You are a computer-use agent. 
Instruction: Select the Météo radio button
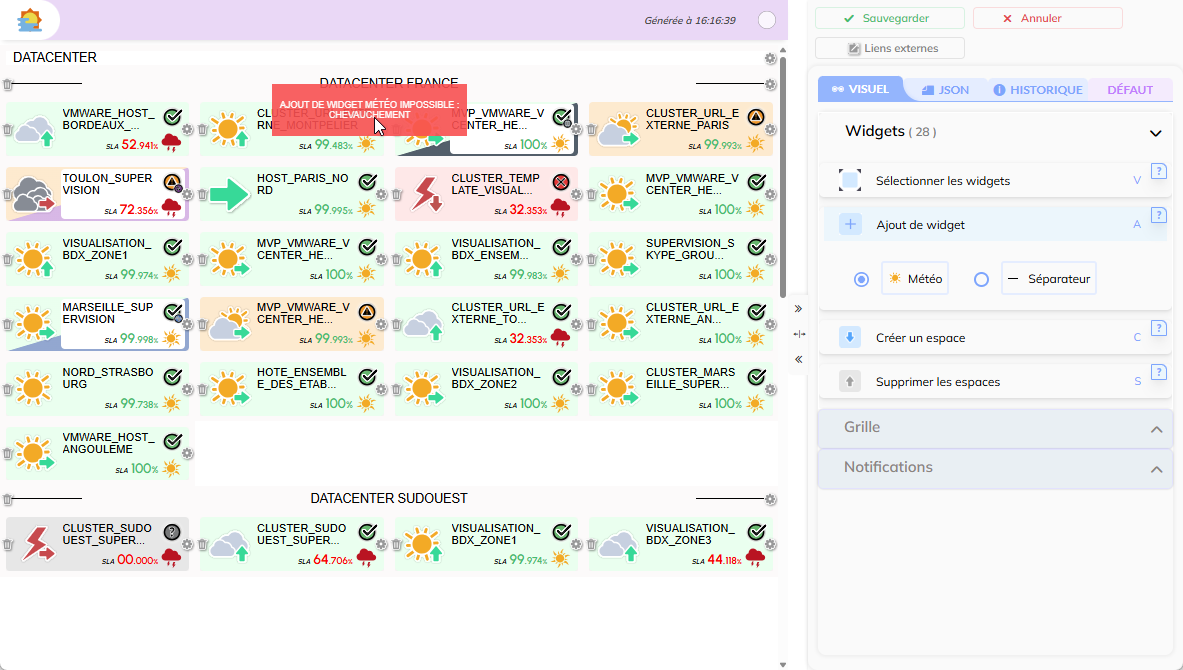coord(861,280)
